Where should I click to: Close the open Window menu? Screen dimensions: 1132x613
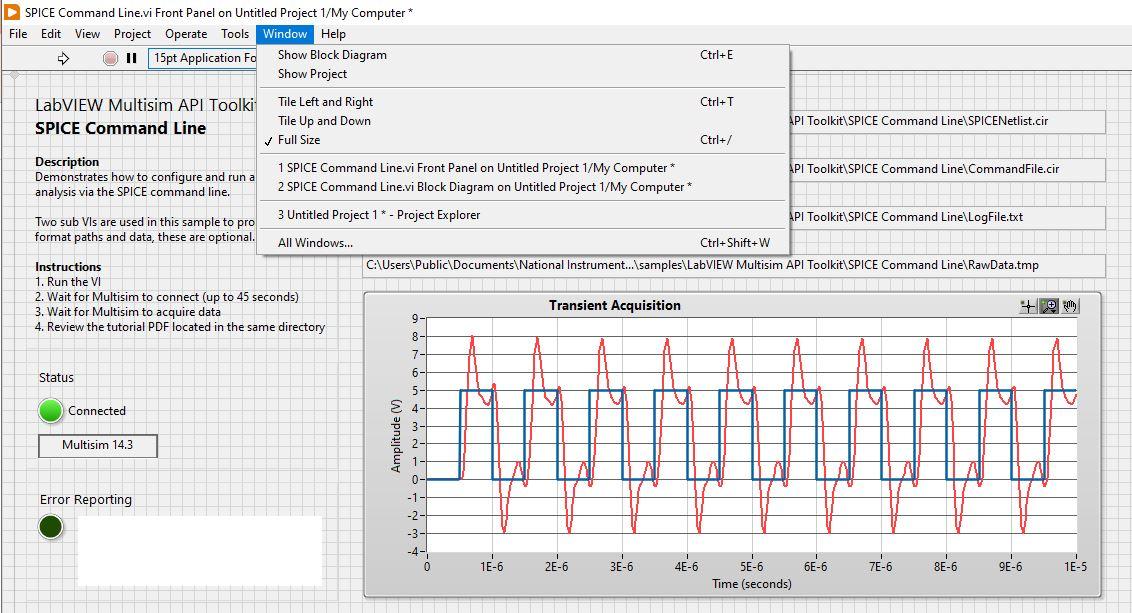[285, 34]
